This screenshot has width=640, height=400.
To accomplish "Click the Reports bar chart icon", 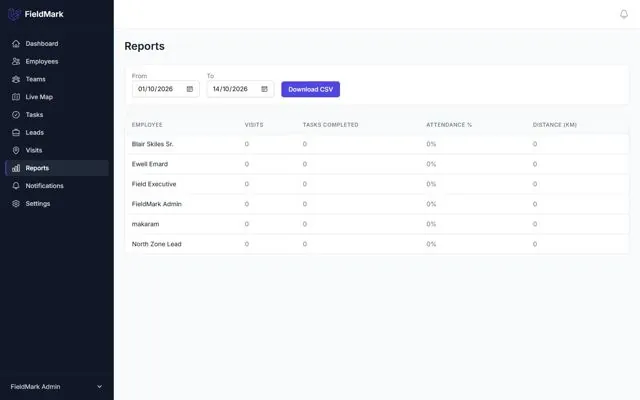I will (16, 168).
